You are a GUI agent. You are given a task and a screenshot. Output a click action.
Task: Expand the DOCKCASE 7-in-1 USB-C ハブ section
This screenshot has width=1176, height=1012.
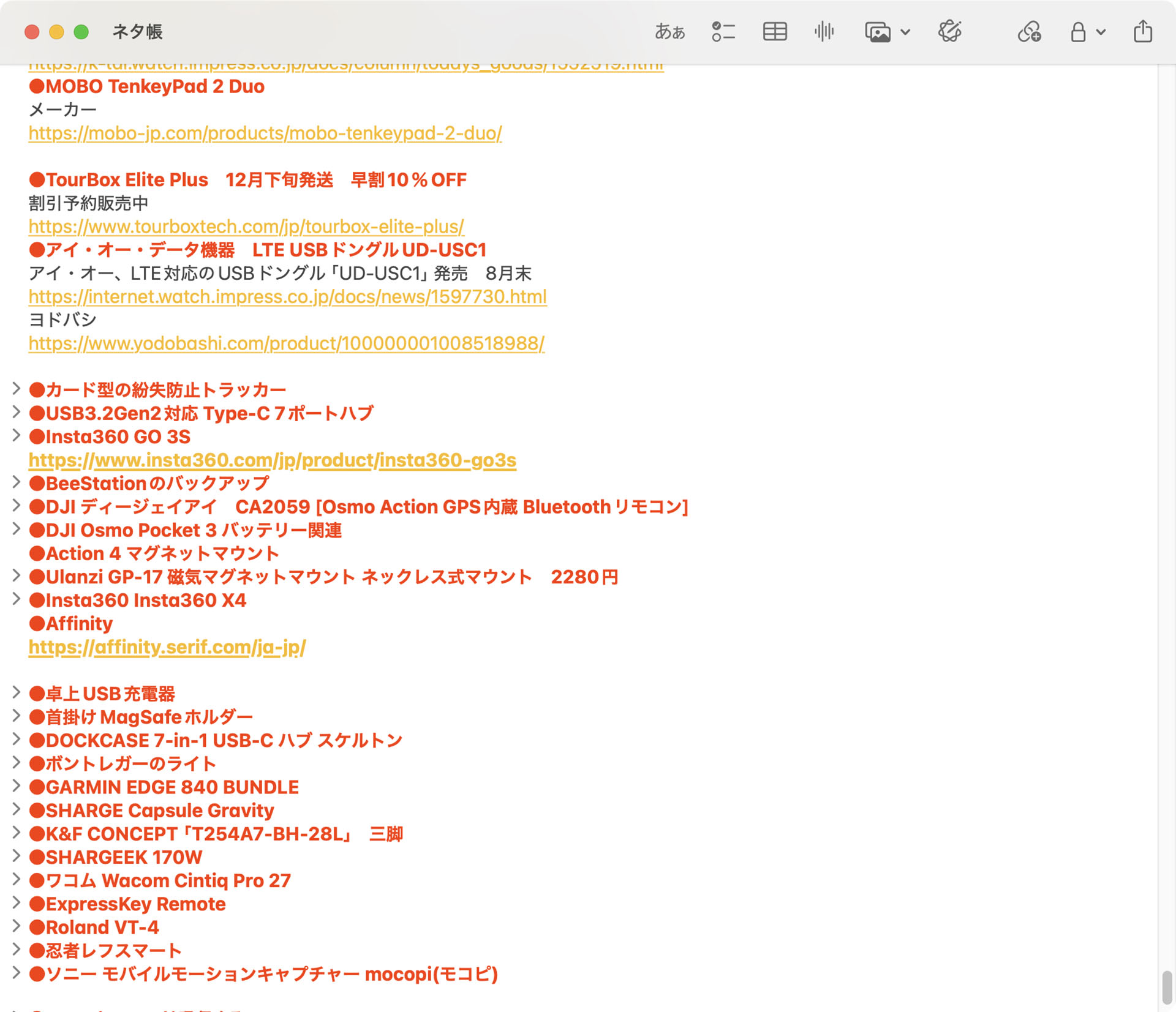[x=17, y=739]
